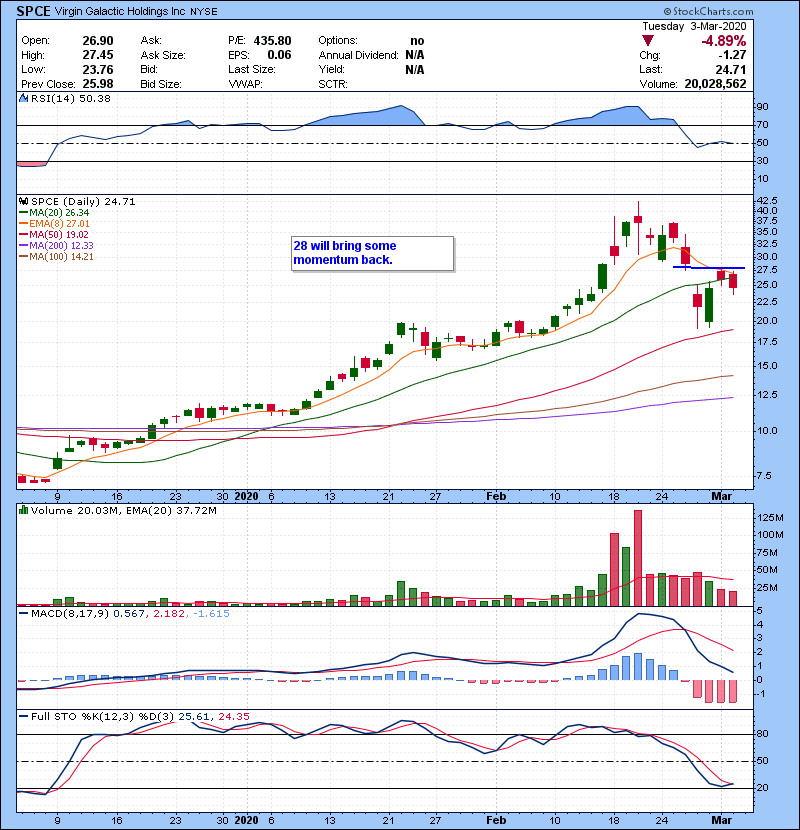Click the stochastic %D value 24.35

[x=234, y=717]
